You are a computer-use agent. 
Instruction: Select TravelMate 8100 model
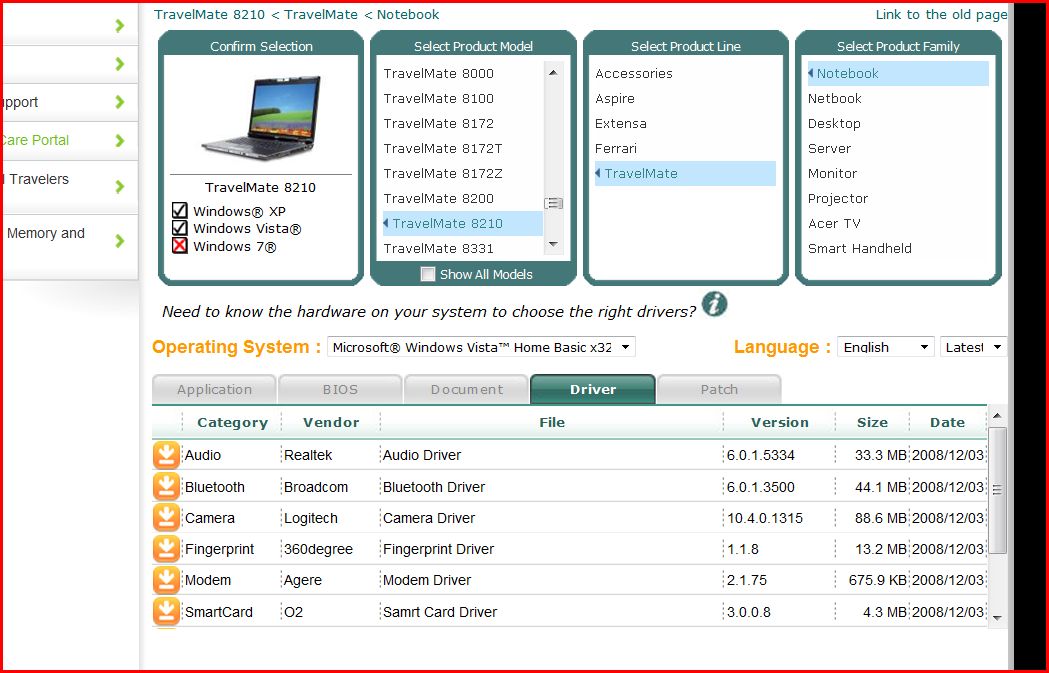click(438, 98)
